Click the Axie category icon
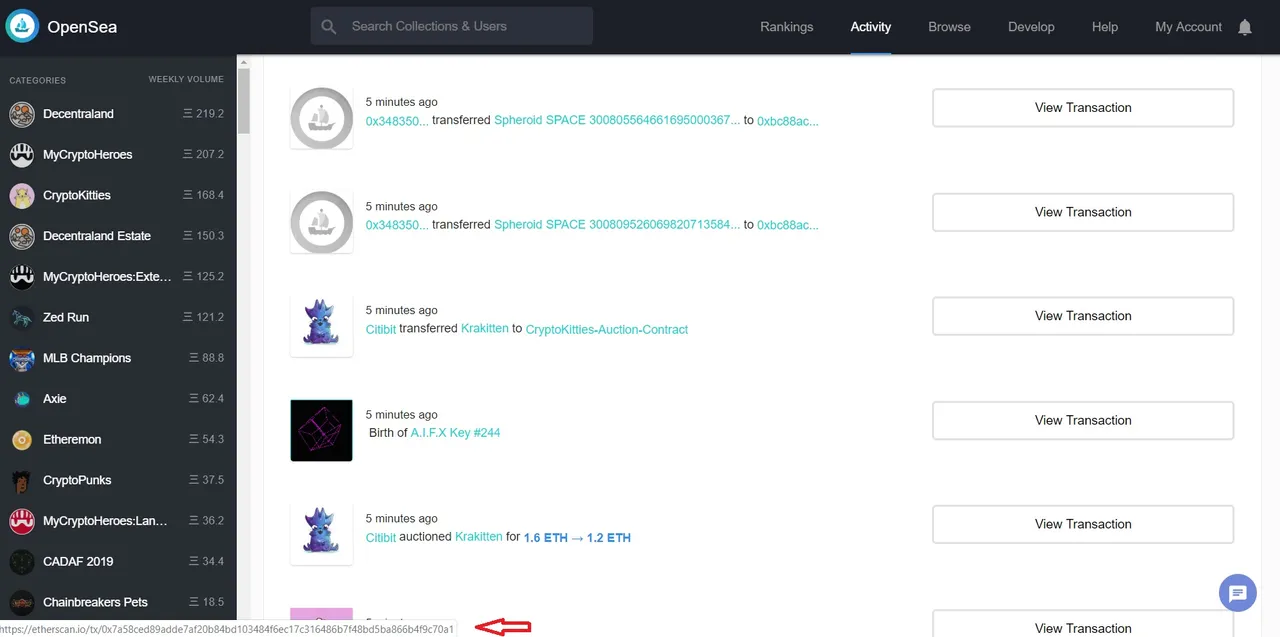1280x637 pixels. [22, 399]
